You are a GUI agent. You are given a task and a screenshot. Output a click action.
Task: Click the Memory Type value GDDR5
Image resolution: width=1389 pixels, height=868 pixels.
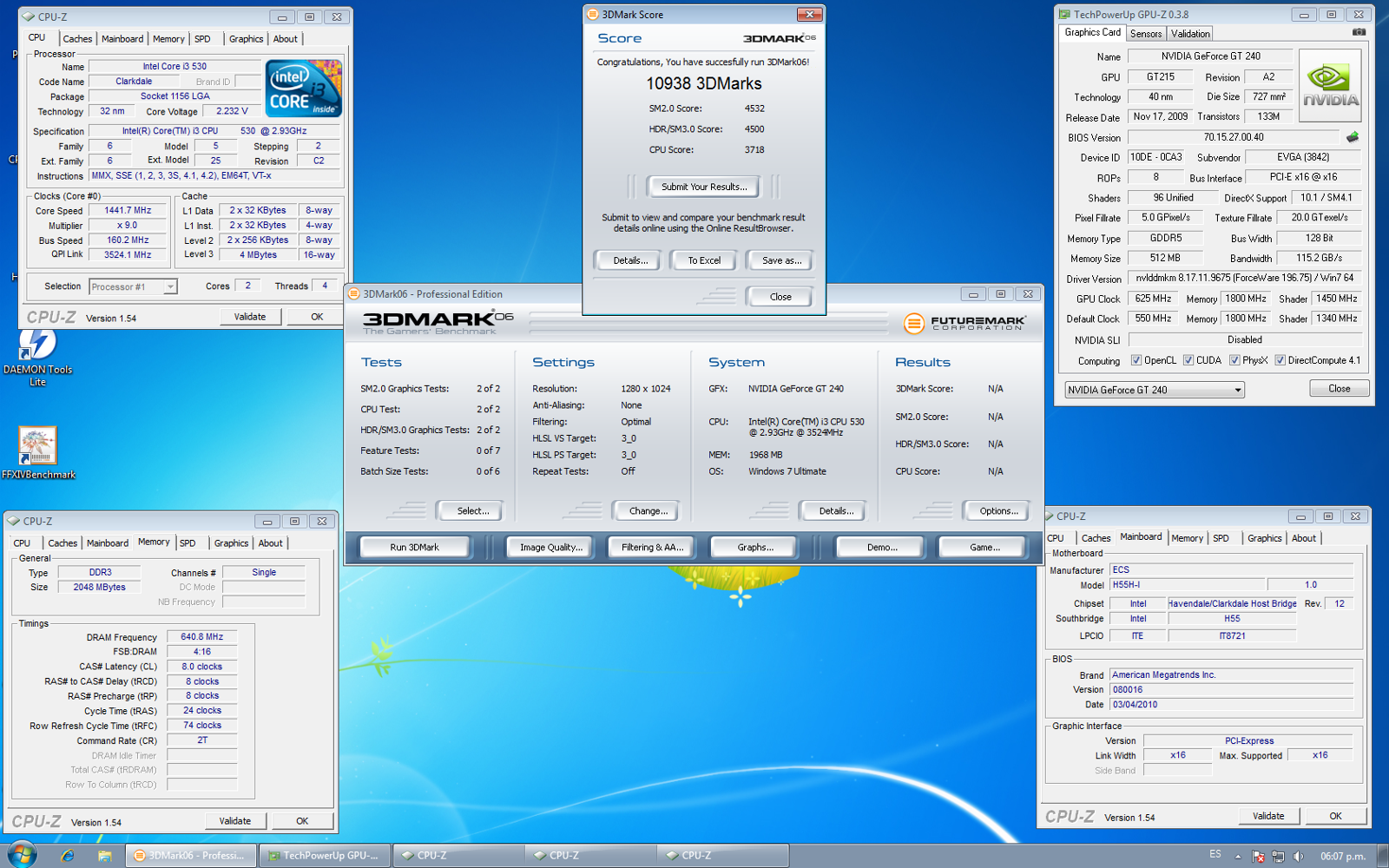coord(1165,238)
